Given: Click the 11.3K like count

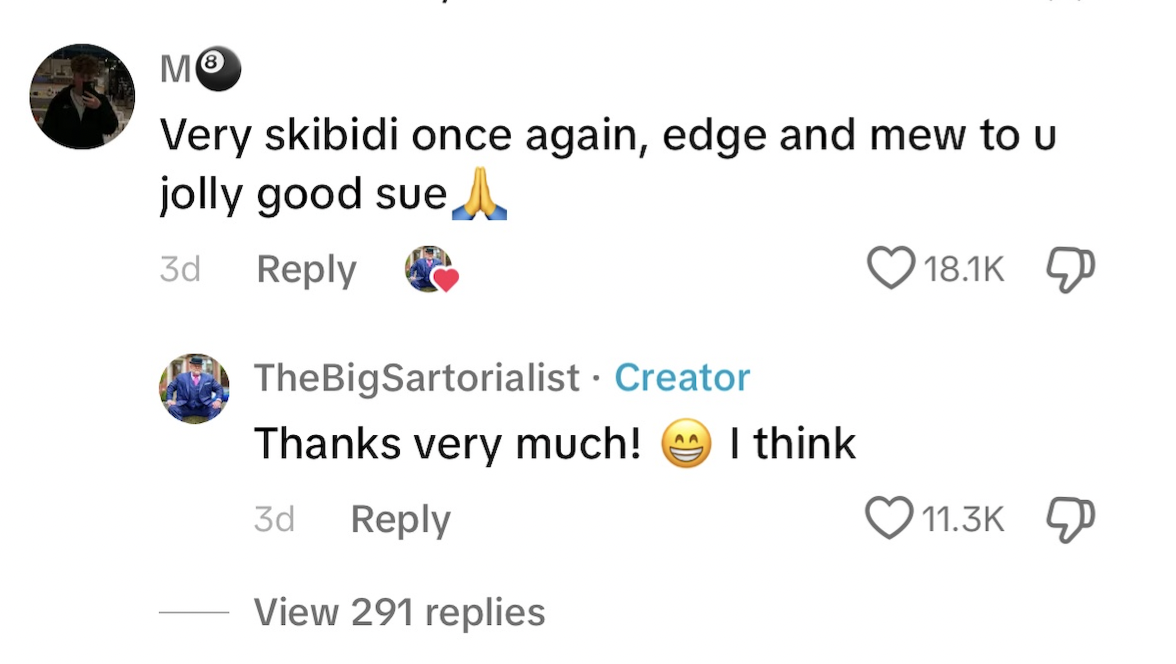Looking at the screenshot, I should 964,519.
